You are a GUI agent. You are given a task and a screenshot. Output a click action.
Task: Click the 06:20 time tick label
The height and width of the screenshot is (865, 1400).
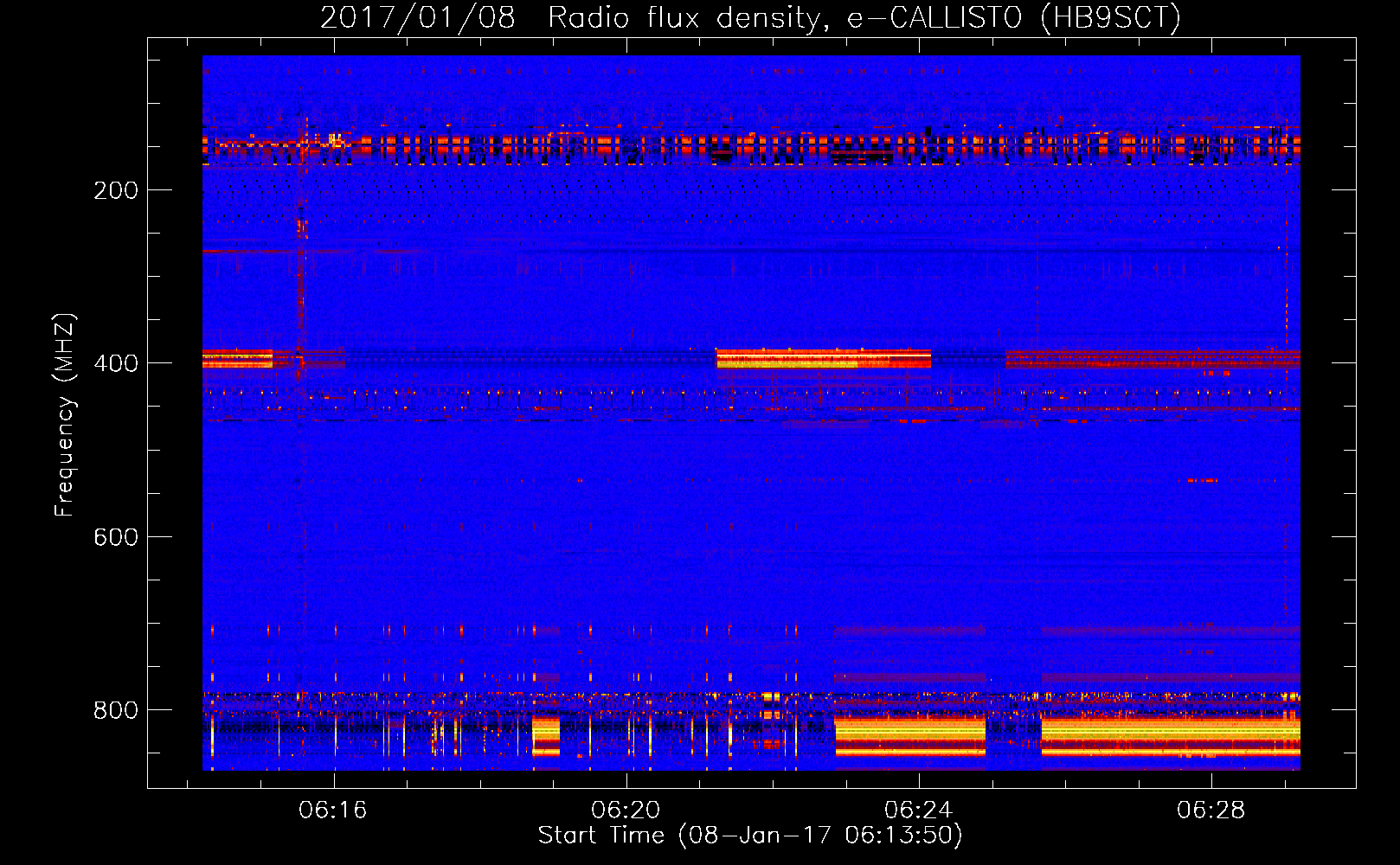[x=626, y=811]
